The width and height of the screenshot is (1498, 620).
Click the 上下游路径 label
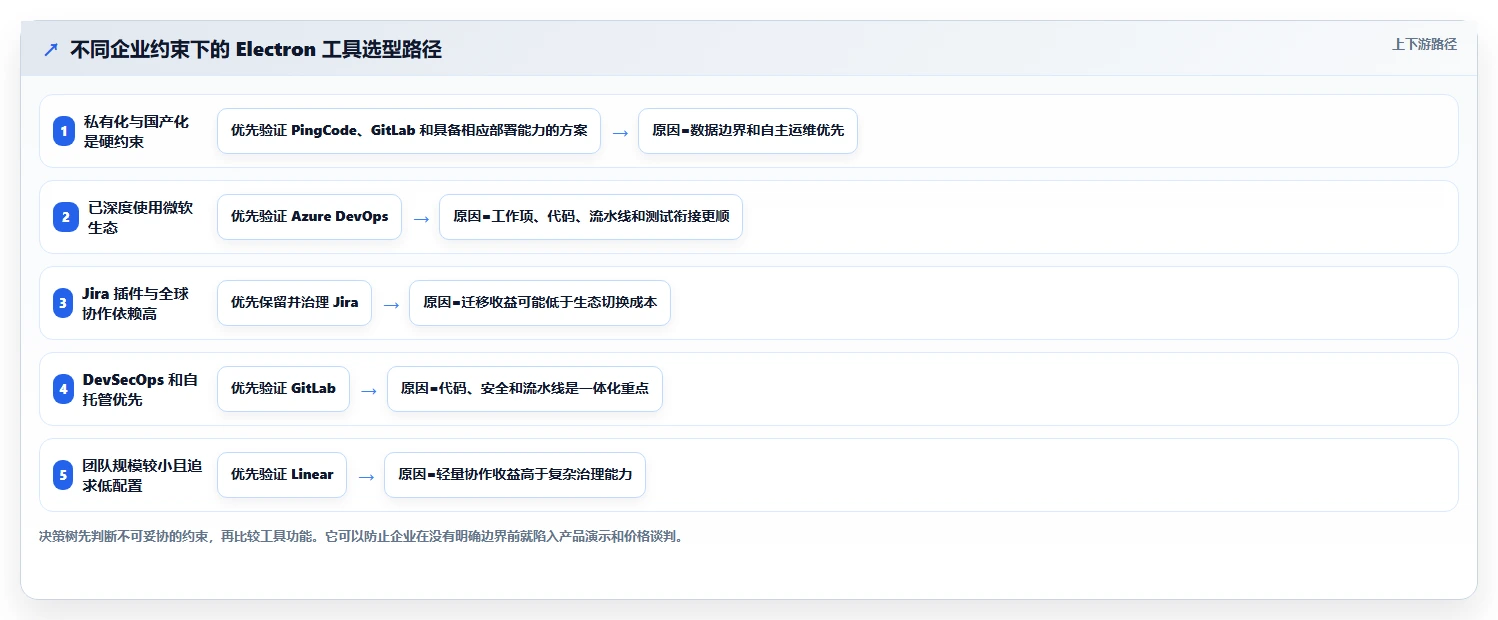(x=1424, y=44)
